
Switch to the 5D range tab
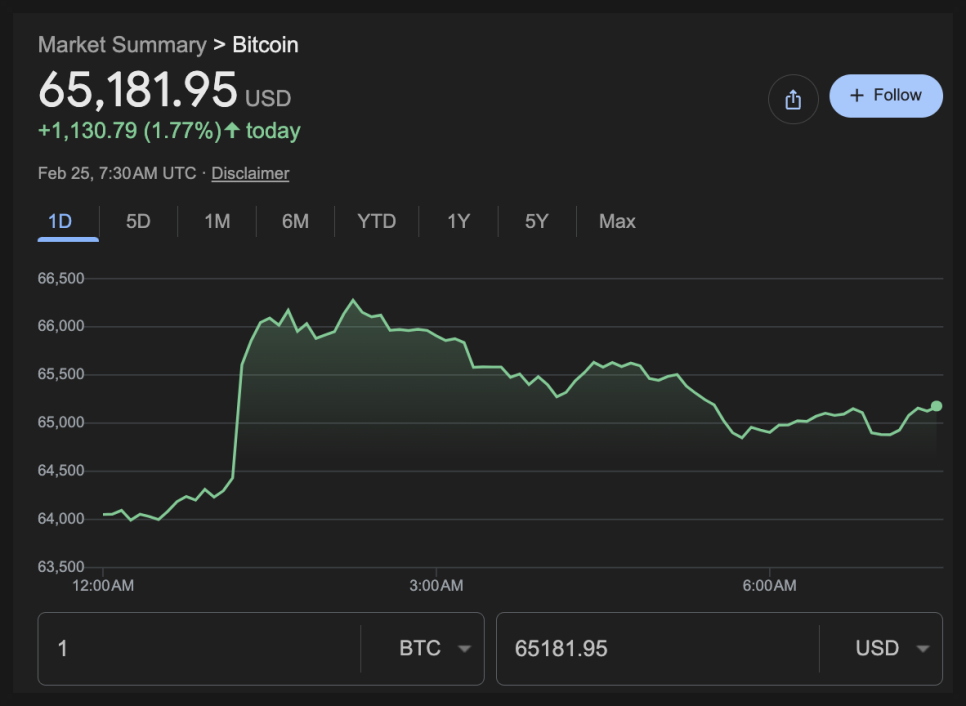pos(138,221)
